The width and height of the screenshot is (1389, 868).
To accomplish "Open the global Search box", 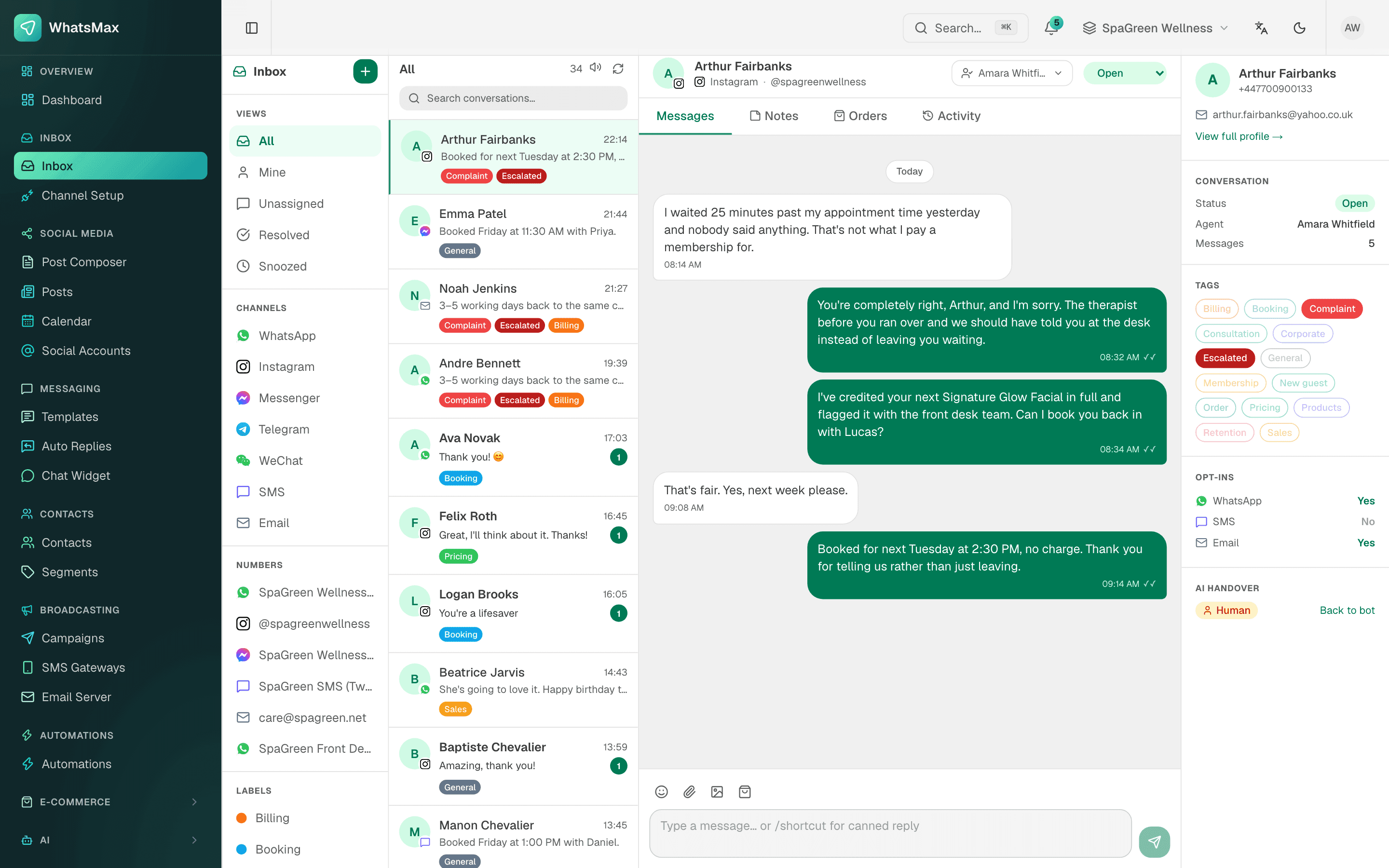I will (966, 27).
